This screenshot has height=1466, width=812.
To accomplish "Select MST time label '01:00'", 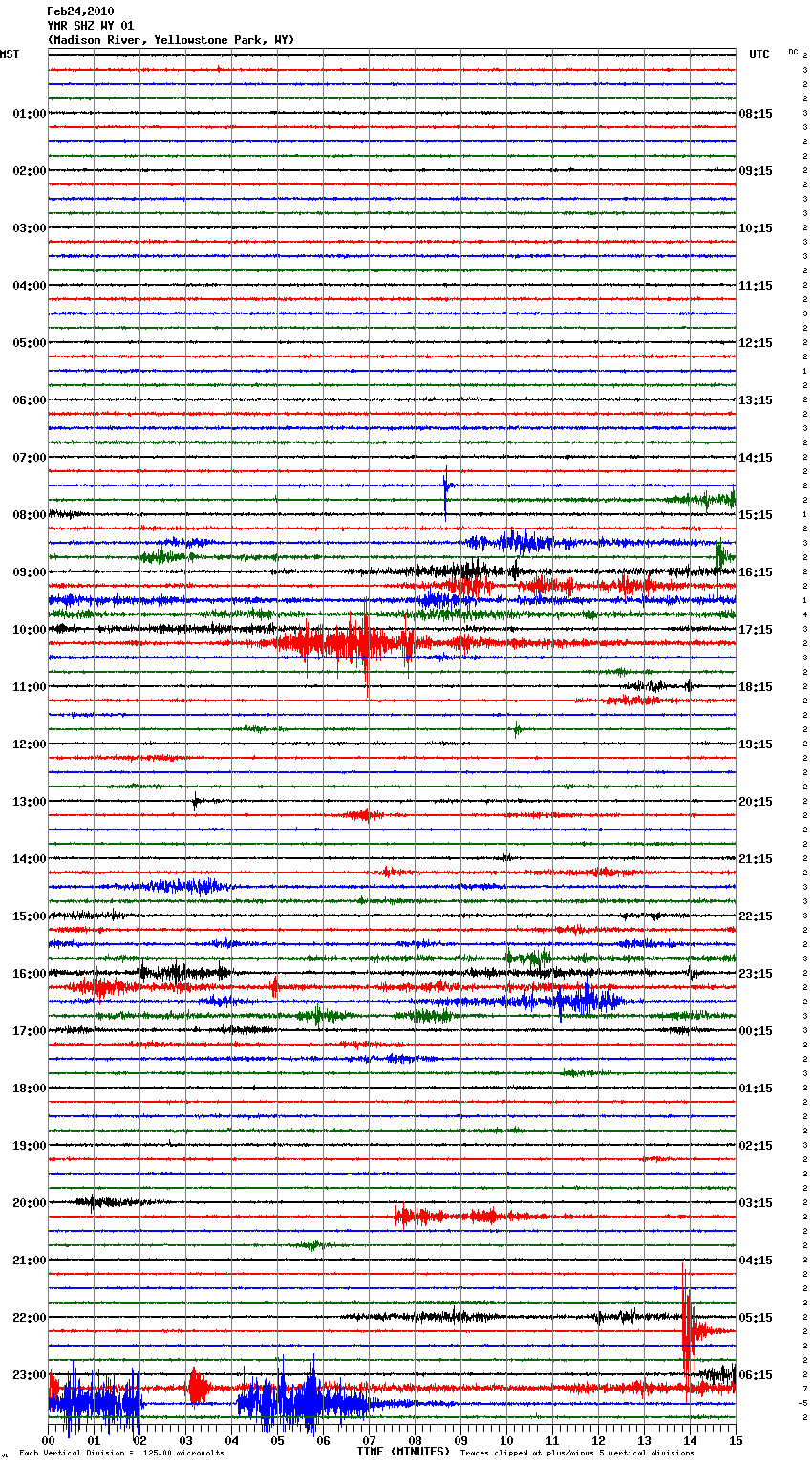I will point(30,114).
